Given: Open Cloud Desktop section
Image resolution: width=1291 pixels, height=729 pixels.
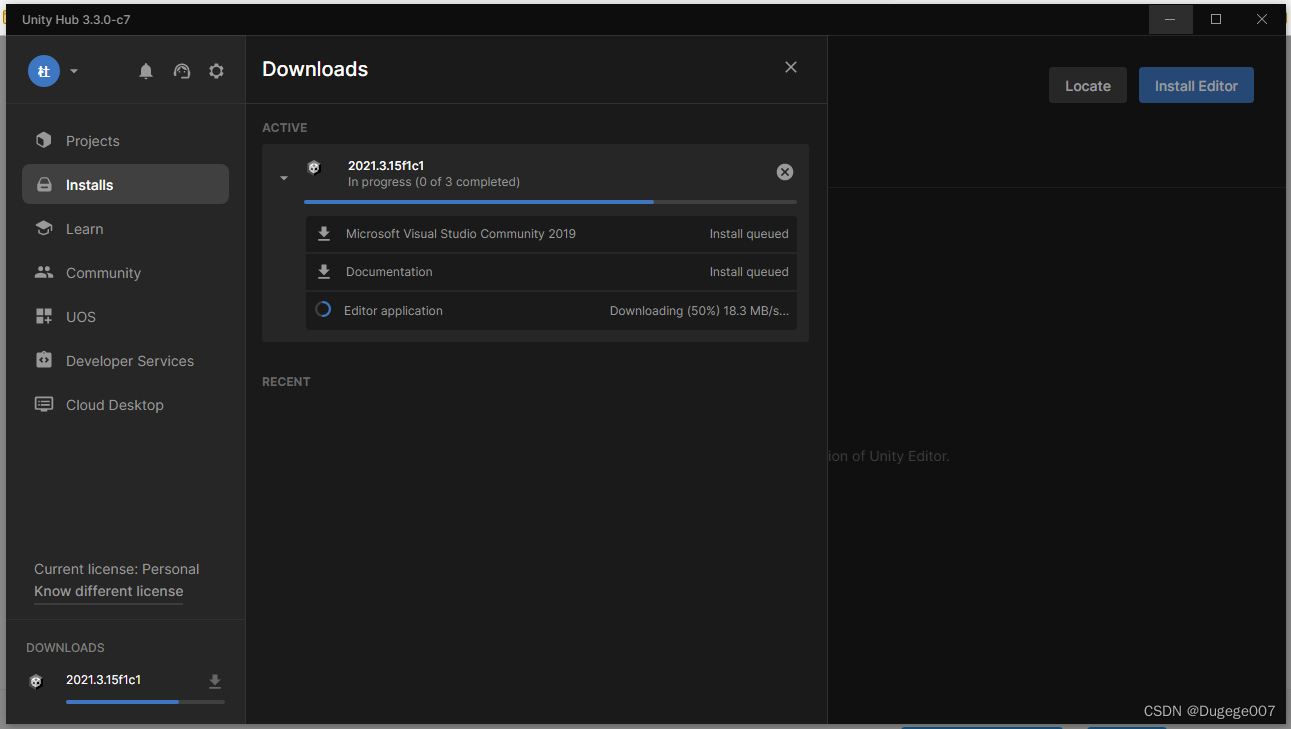Looking at the screenshot, I should click(125, 405).
